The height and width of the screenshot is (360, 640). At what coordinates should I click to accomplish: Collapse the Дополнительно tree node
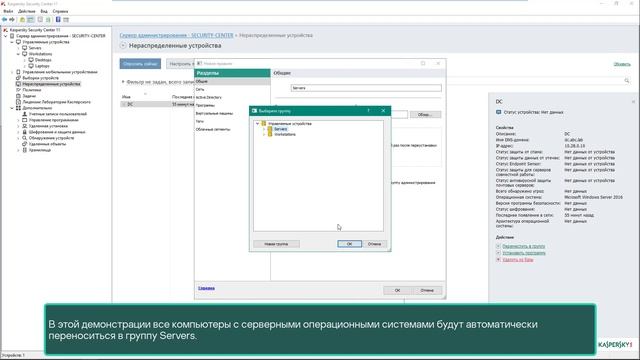pos(12,108)
